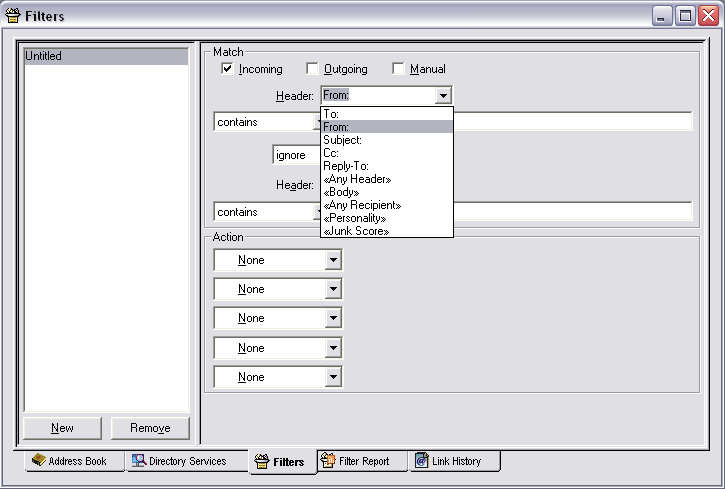Collapse the Header From: dropdown arrow

point(443,96)
